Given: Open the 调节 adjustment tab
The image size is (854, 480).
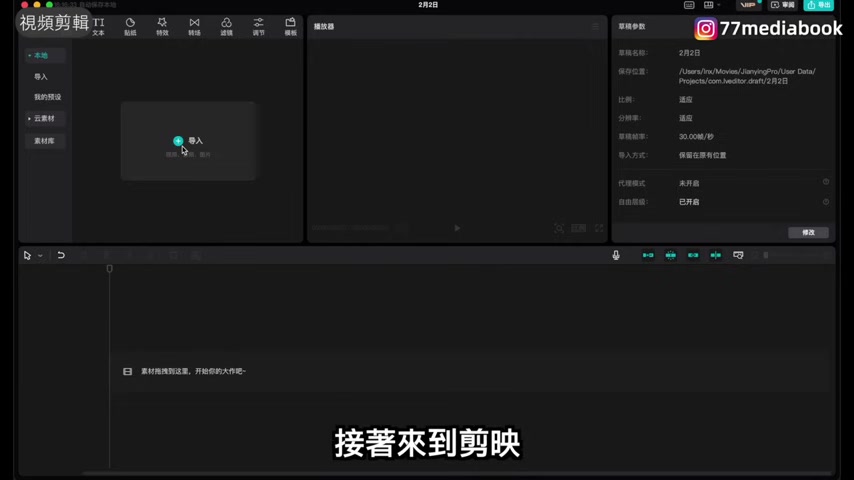Looking at the screenshot, I should point(259,26).
